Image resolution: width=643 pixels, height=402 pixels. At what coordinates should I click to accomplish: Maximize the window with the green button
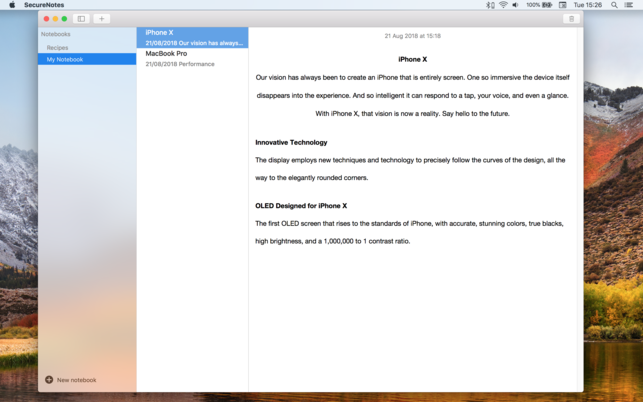click(64, 18)
